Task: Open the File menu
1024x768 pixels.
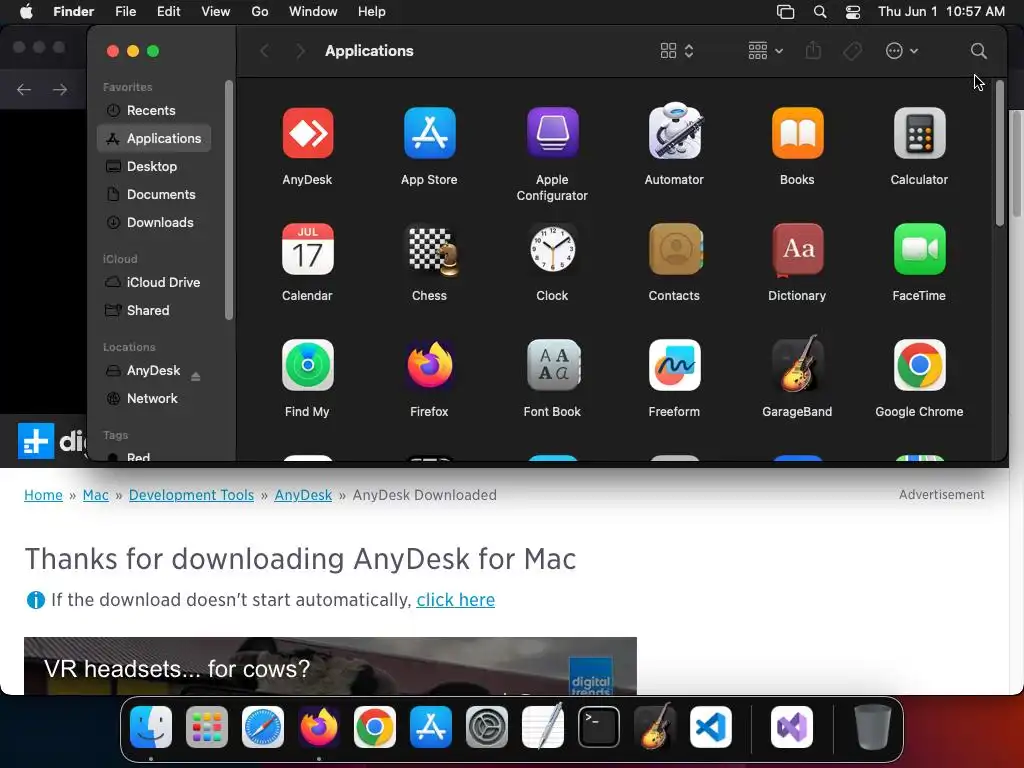Action: click(x=125, y=12)
